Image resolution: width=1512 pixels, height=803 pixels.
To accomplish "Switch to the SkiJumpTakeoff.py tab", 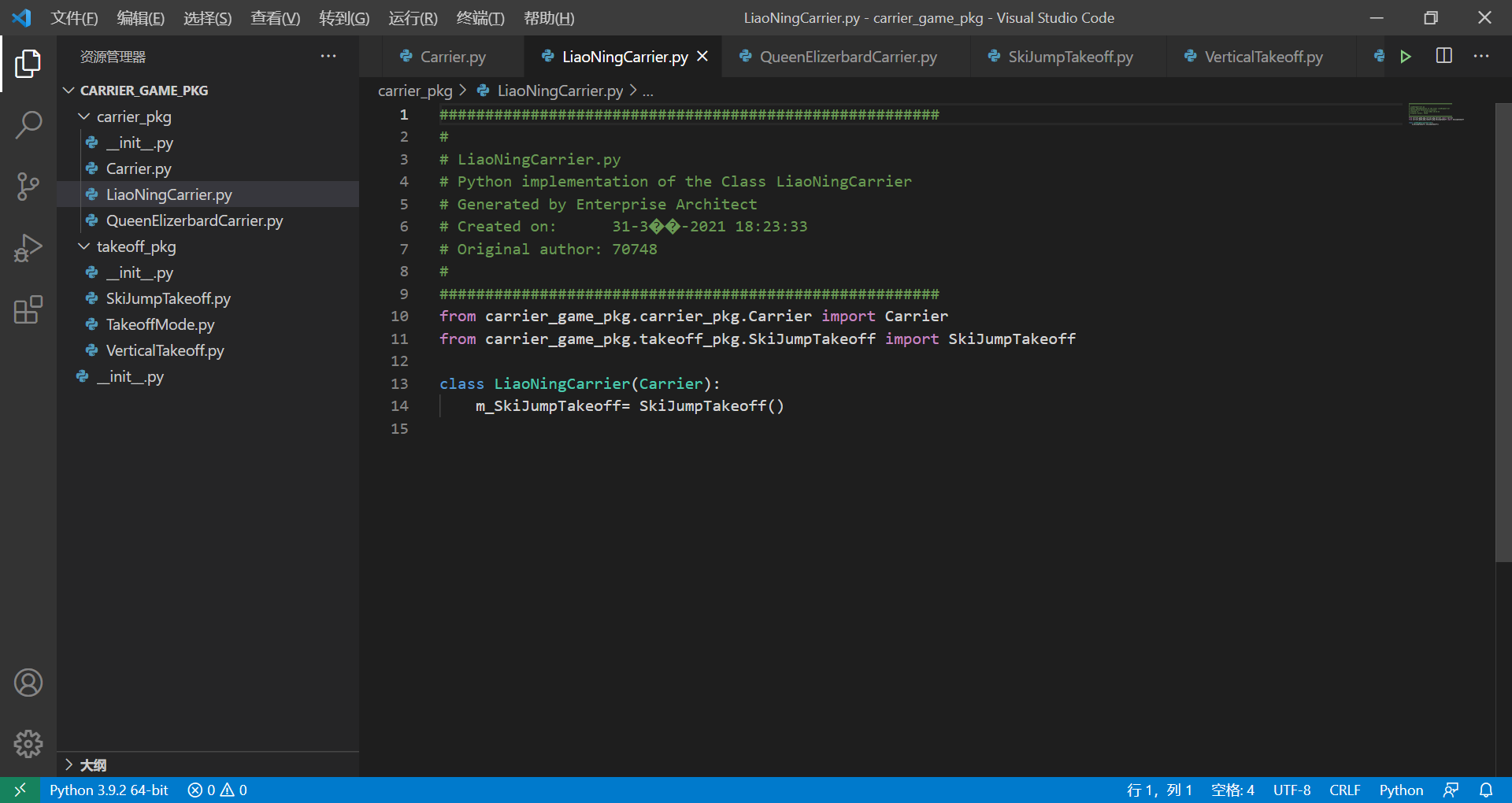I will [x=1069, y=57].
